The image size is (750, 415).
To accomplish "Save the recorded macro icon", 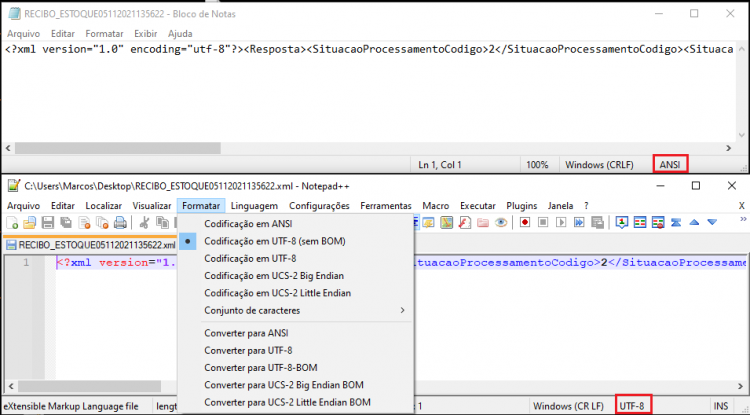I will click(597, 222).
